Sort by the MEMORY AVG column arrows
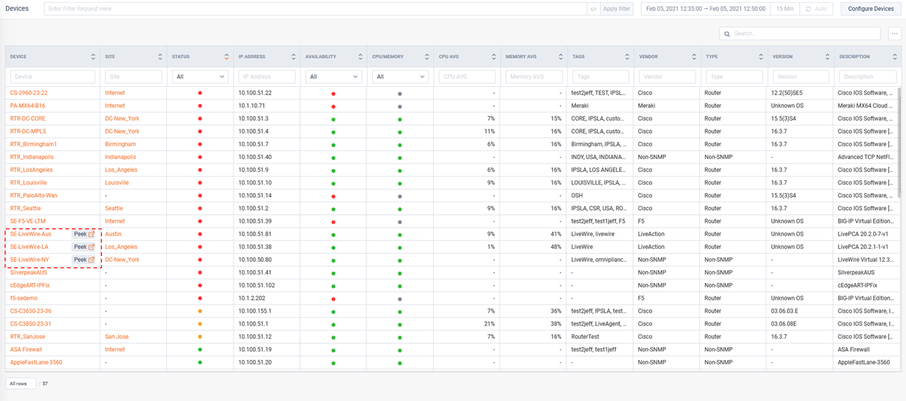Screen dimensions: 906x401 (x=560, y=57)
